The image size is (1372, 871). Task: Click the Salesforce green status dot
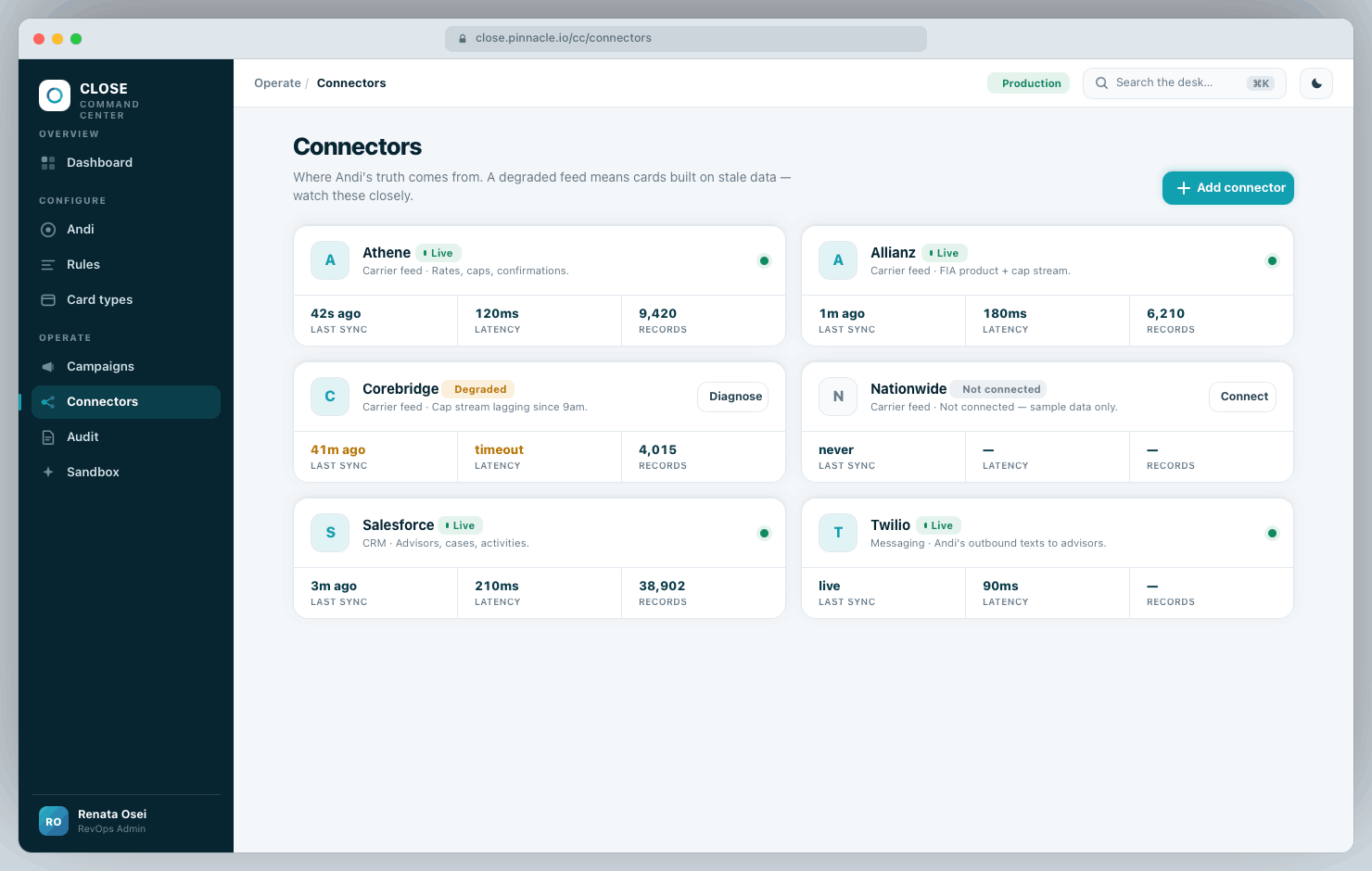pos(764,533)
